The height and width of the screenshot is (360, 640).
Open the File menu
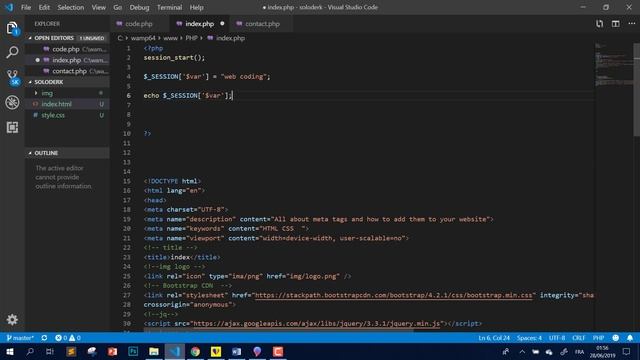pyautogui.click(x=26, y=7)
